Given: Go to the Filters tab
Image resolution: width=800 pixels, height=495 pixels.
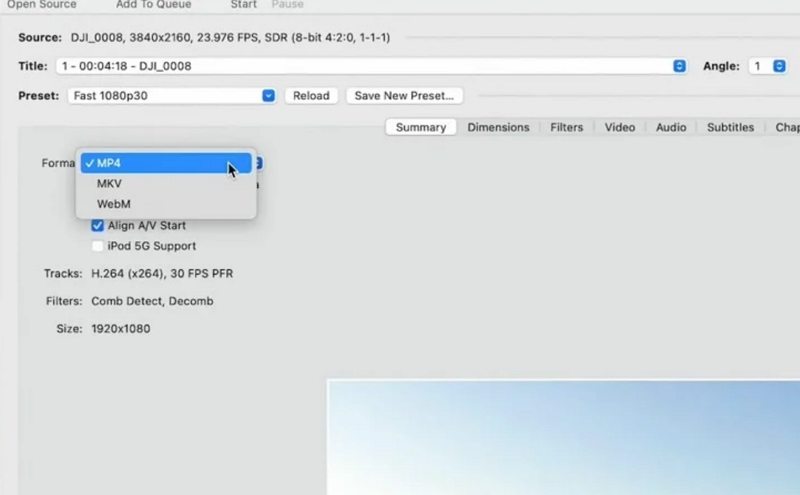Looking at the screenshot, I should point(566,127).
